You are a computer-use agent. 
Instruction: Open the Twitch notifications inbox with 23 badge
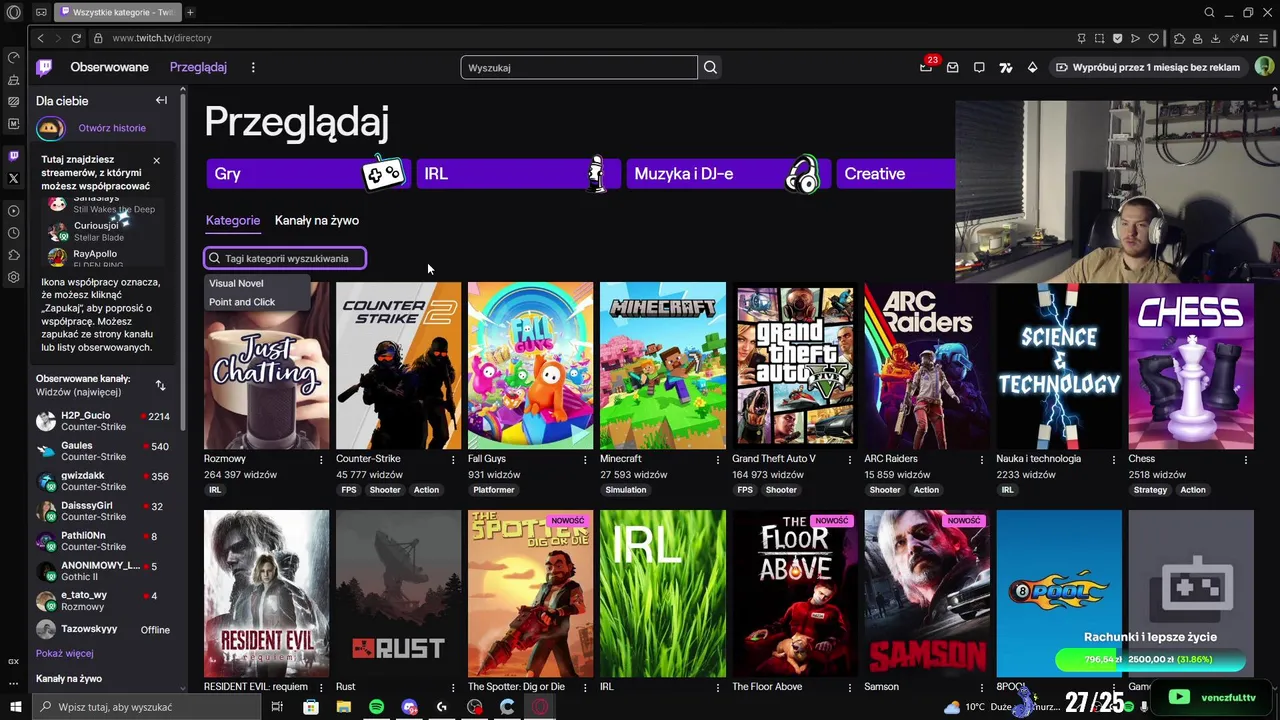click(x=927, y=66)
